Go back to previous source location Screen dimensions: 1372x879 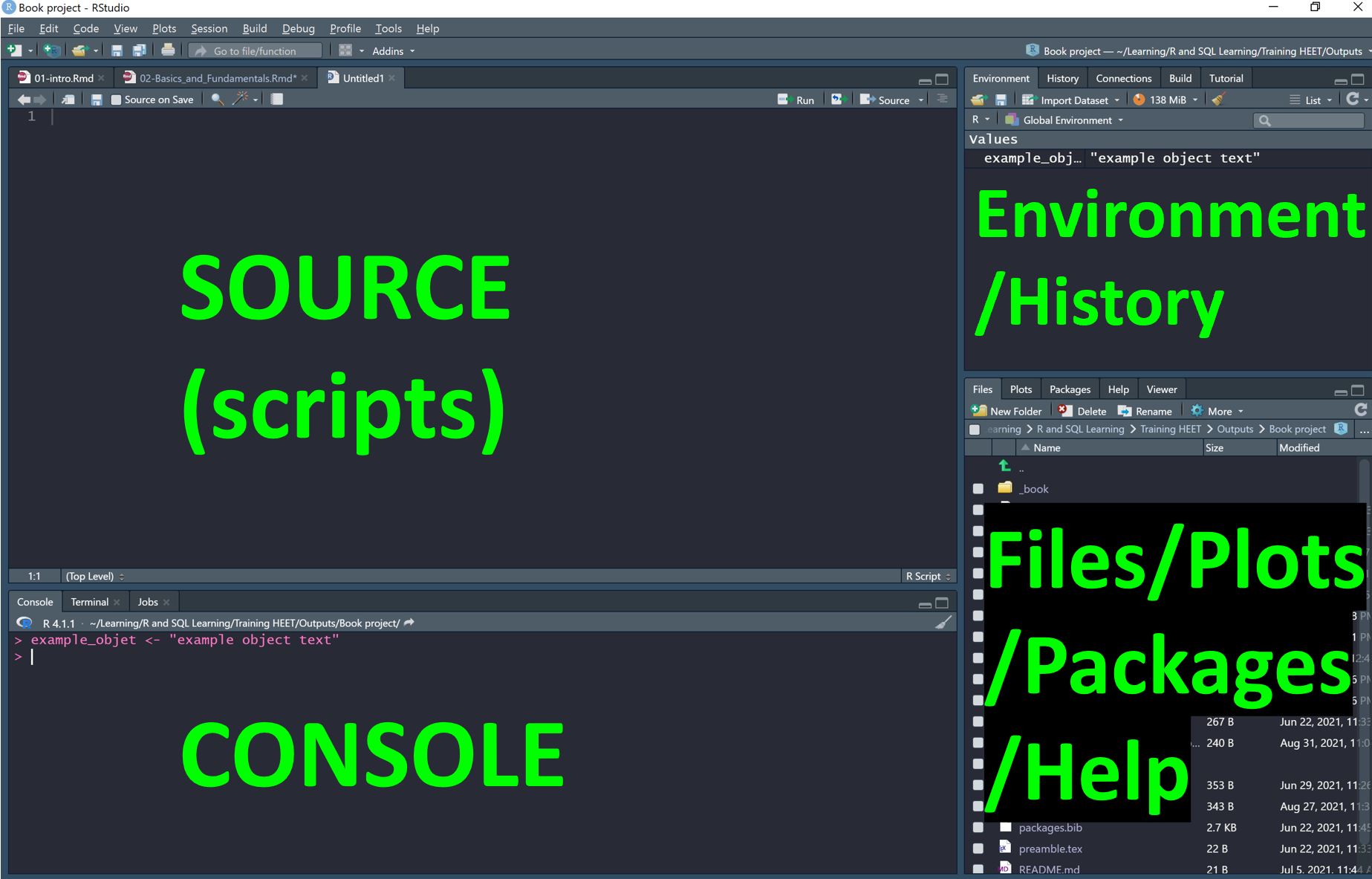24,100
